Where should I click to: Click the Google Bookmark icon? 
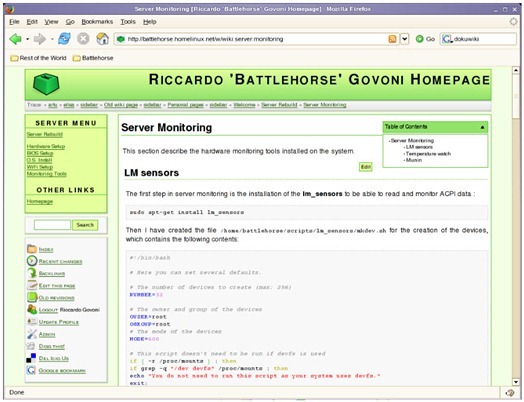(31, 370)
